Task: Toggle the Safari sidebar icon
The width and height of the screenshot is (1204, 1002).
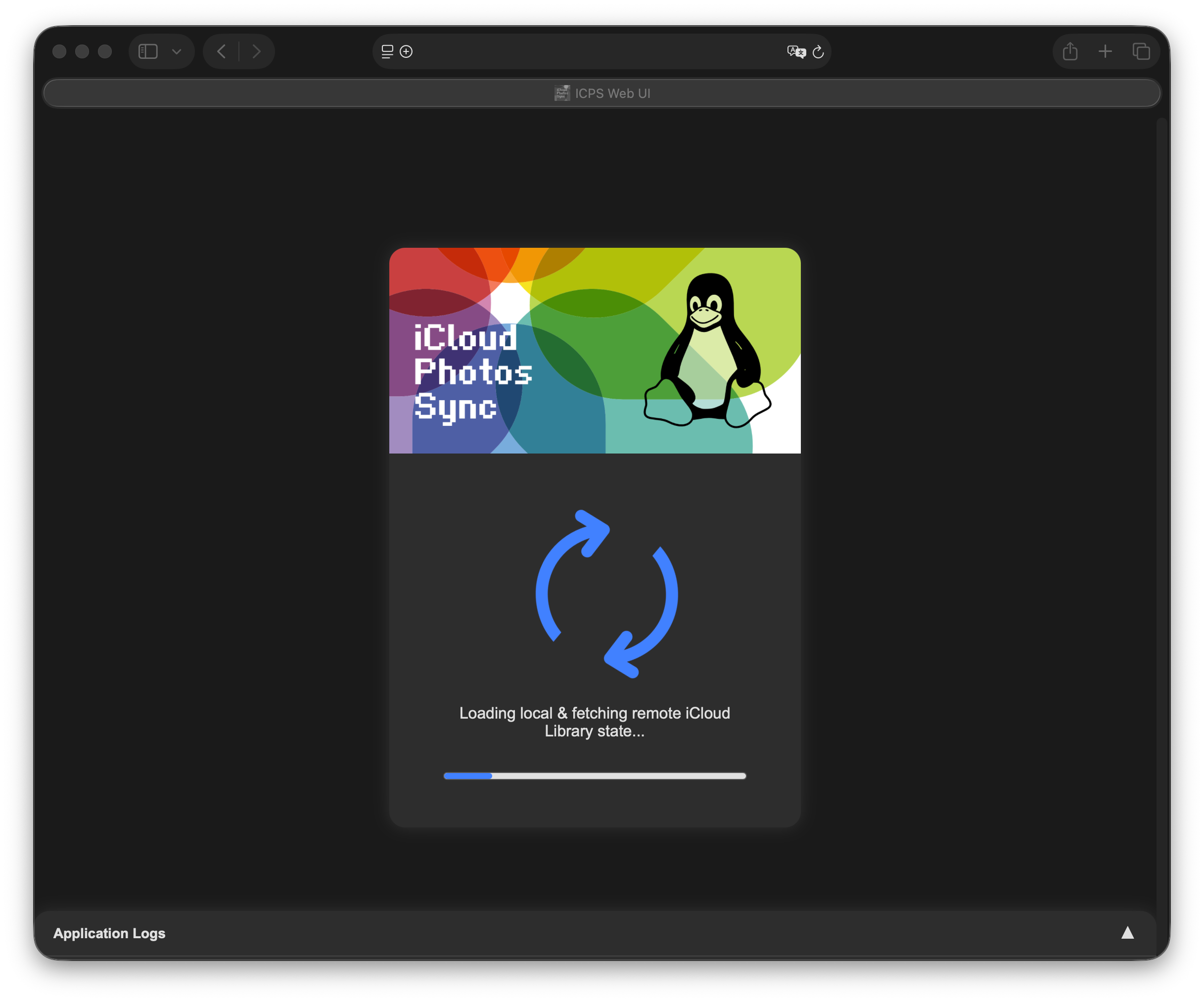Action: coord(148,51)
